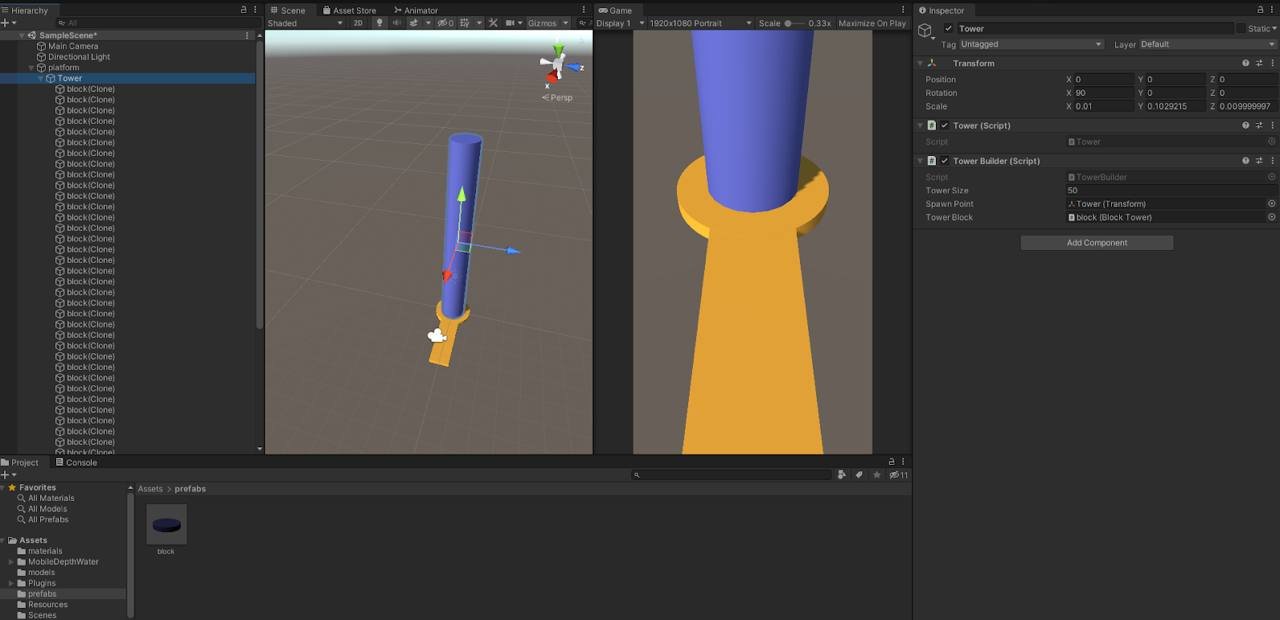The width and height of the screenshot is (1280, 620).
Task: Open Transform component three-dot context menu
Action: (x=1272, y=63)
